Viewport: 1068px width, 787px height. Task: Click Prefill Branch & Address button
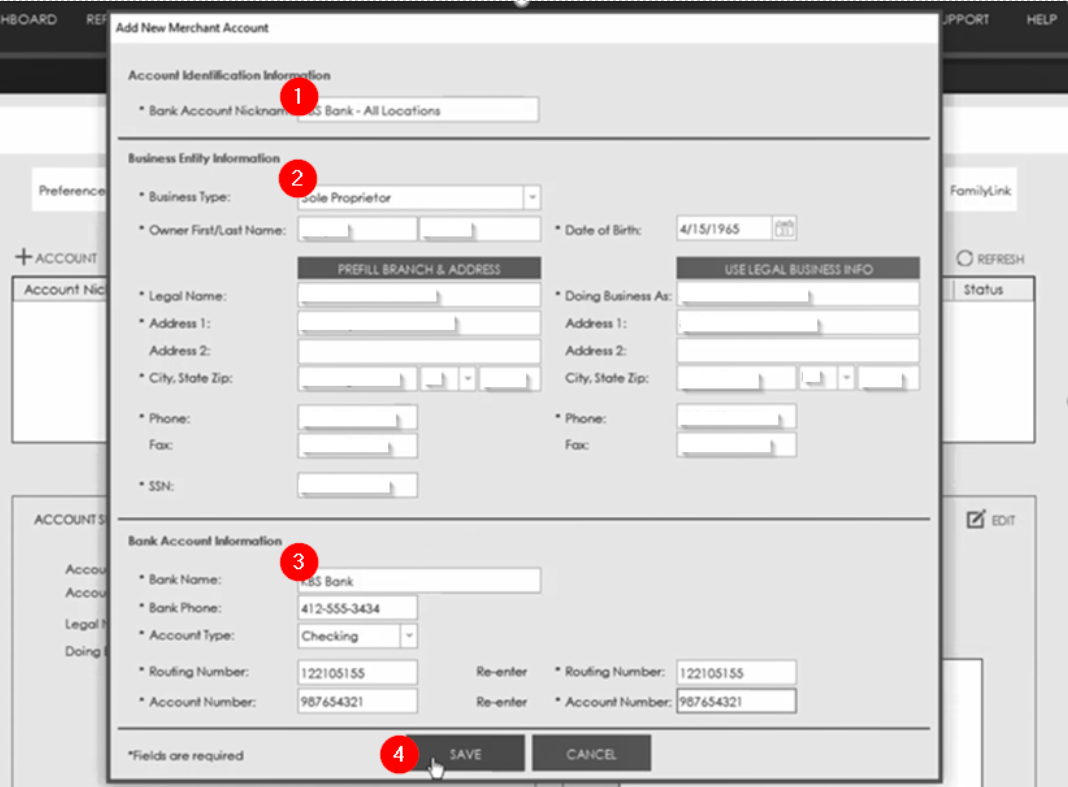click(419, 269)
